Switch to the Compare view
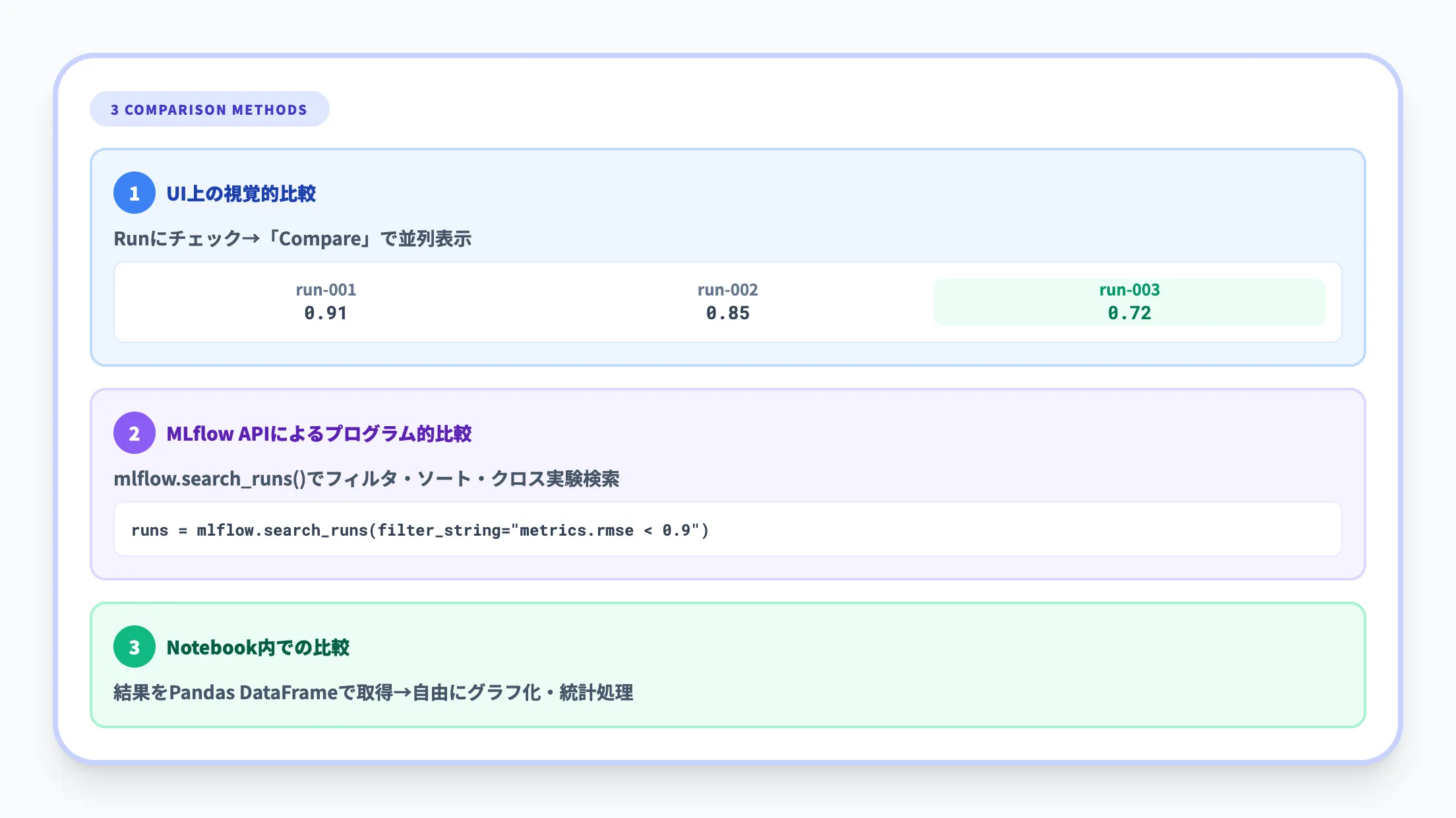This screenshot has height=818, width=1456. 321,239
